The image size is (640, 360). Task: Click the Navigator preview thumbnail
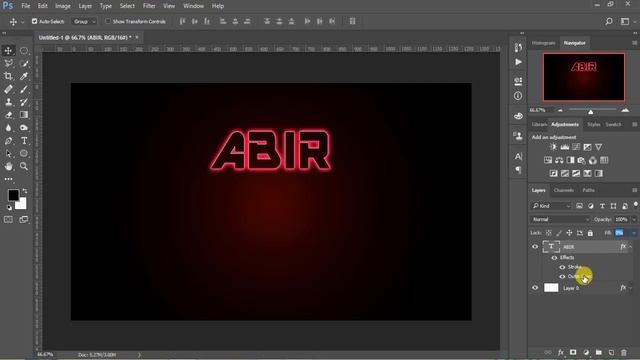point(584,77)
